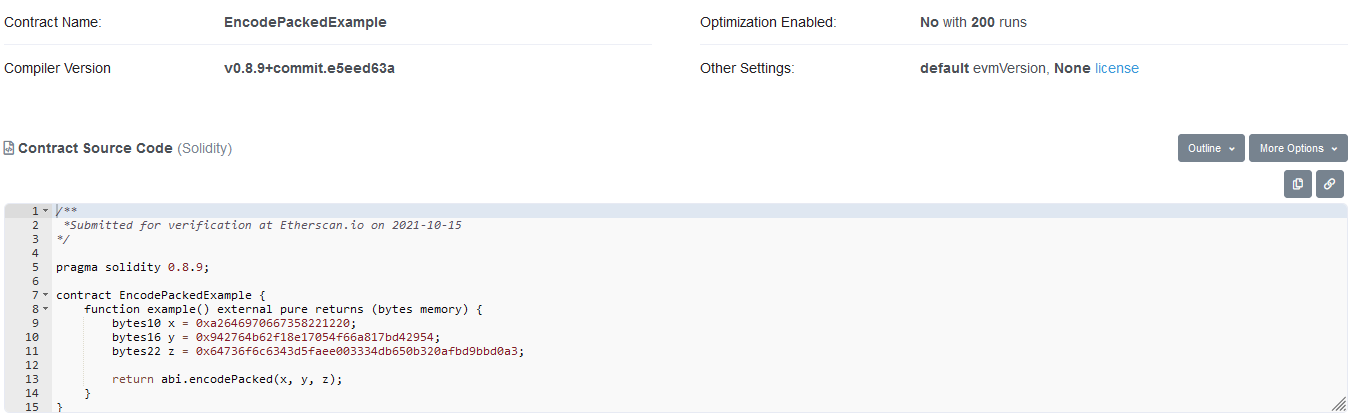Open the license link in Other Settings

[x=1116, y=68]
